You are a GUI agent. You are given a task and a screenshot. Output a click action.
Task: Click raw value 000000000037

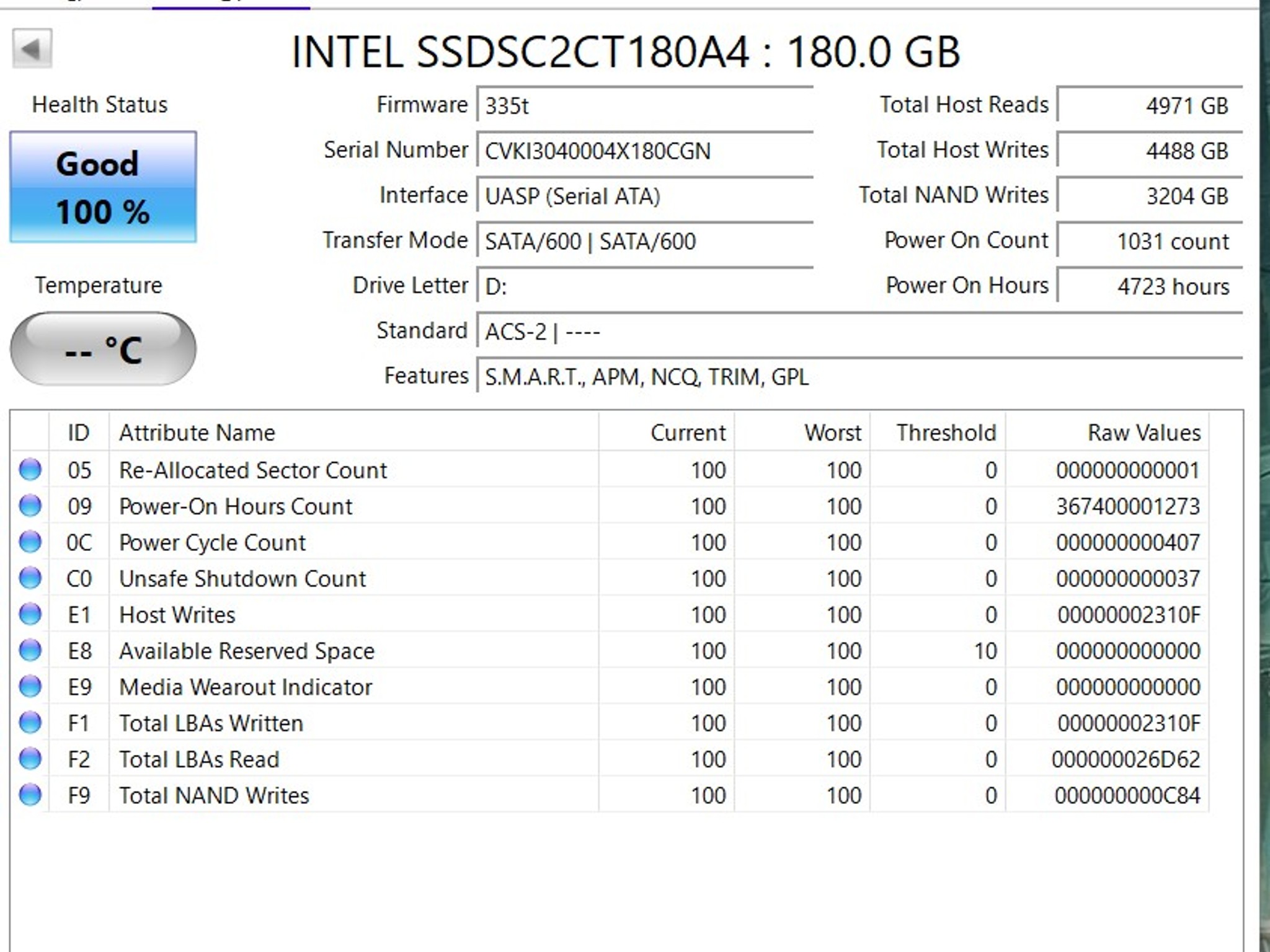[1128, 578]
